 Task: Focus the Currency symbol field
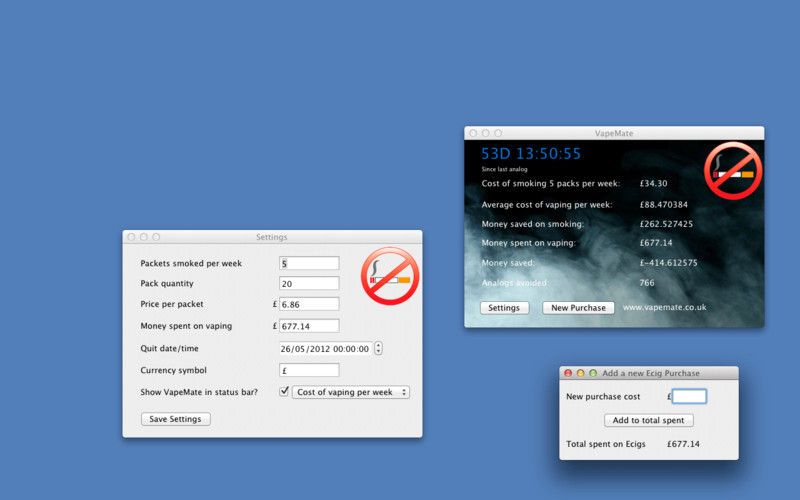[309, 370]
